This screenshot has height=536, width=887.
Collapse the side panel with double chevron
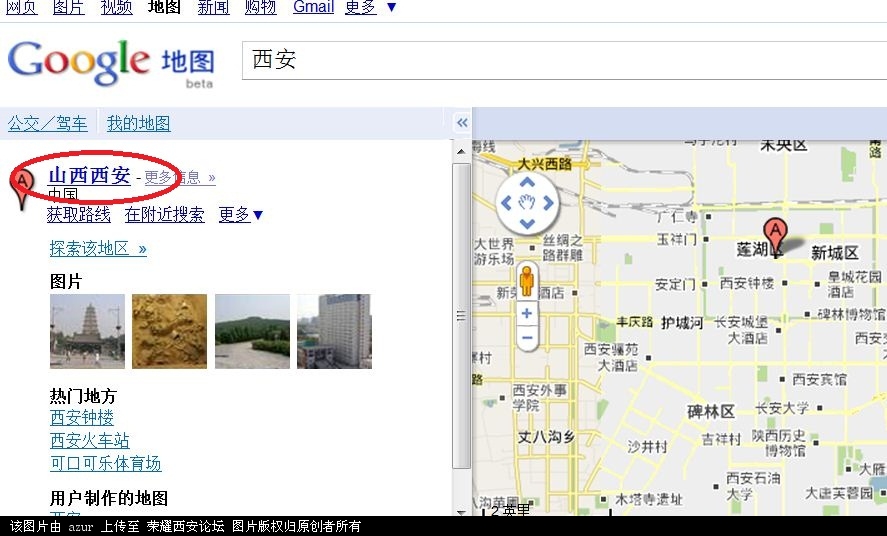tap(462, 123)
